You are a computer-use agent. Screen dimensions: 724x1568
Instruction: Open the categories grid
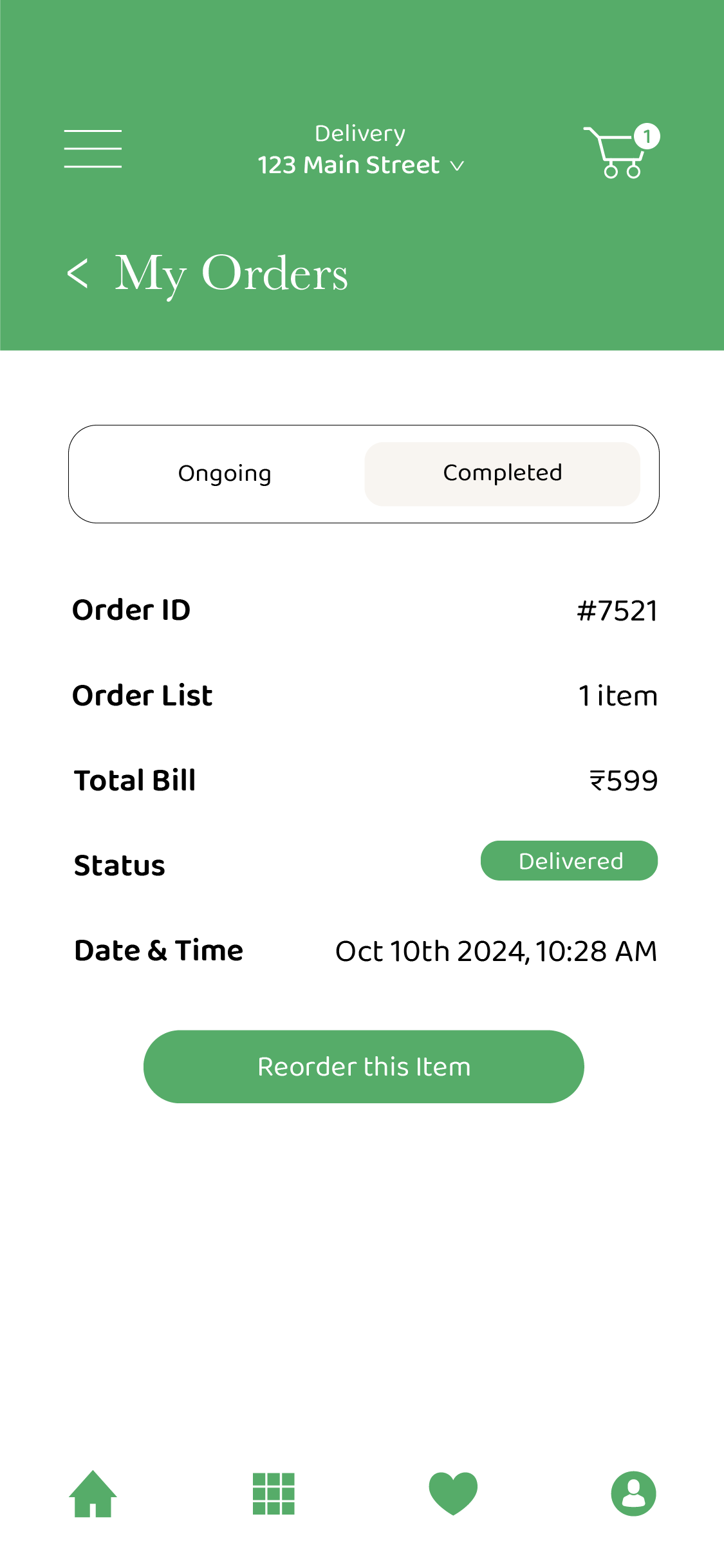tap(274, 1493)
